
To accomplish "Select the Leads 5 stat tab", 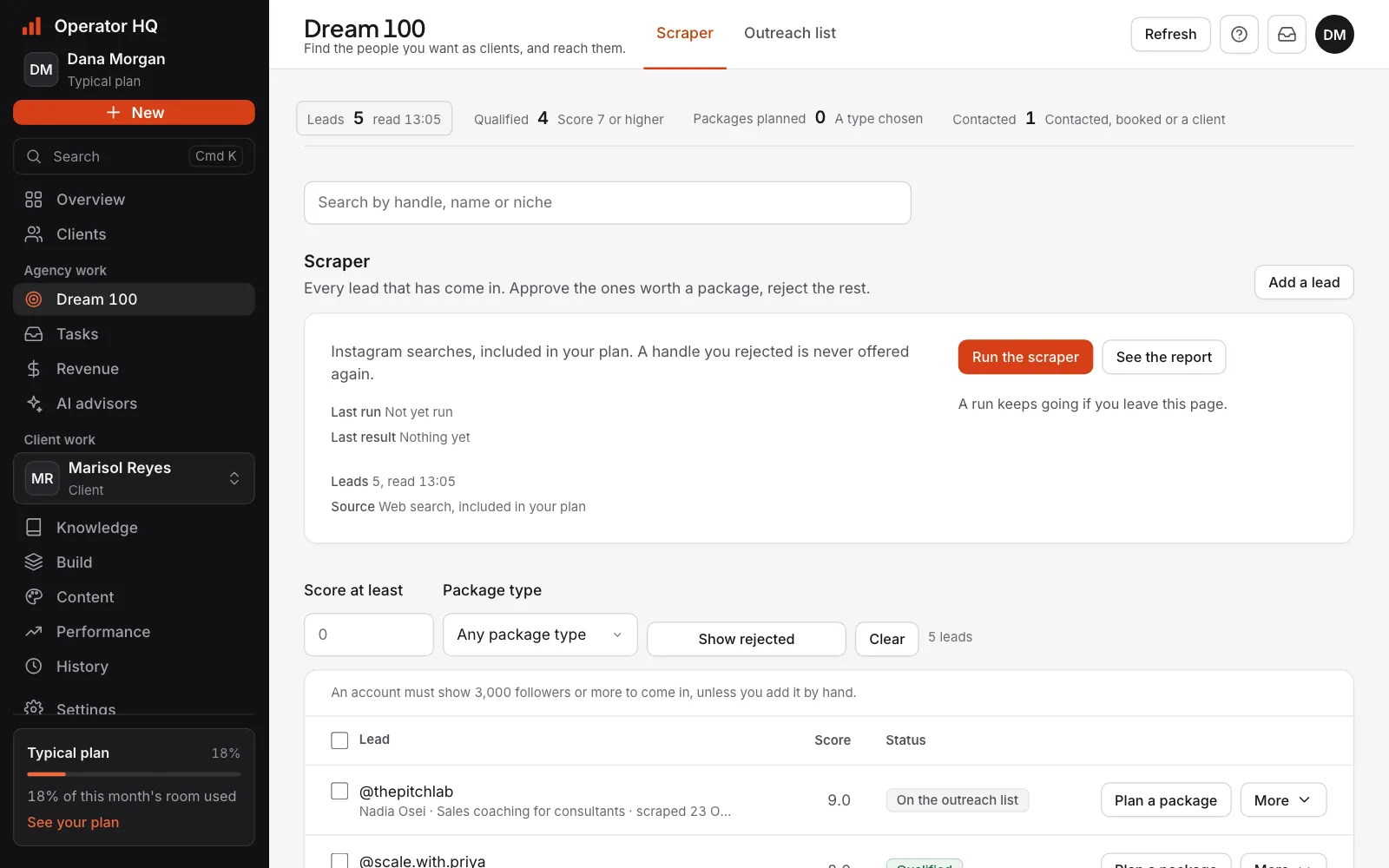I will click(x=374, y=119).
